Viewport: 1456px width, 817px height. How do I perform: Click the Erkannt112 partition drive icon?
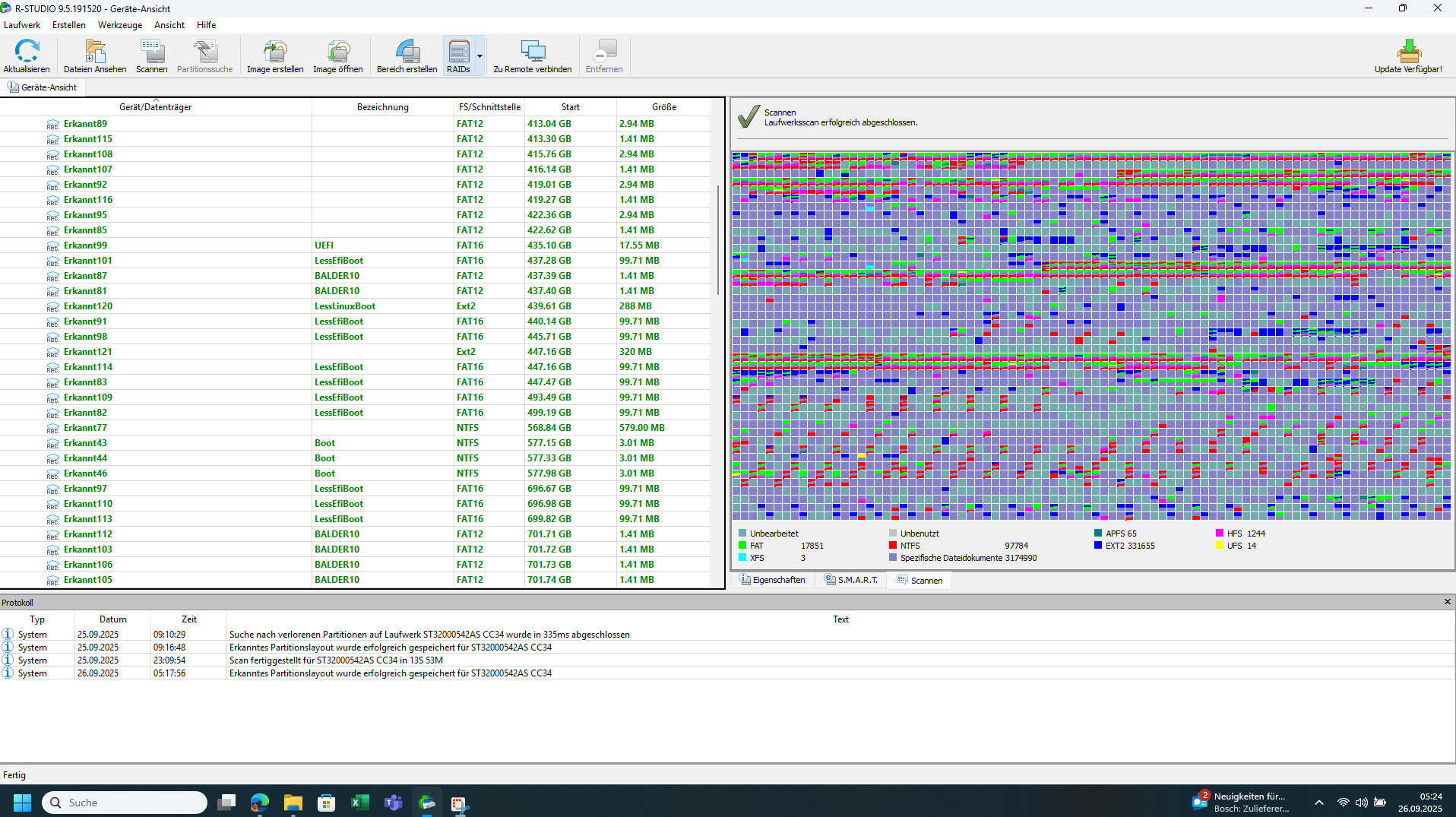[x=52, y=534]
